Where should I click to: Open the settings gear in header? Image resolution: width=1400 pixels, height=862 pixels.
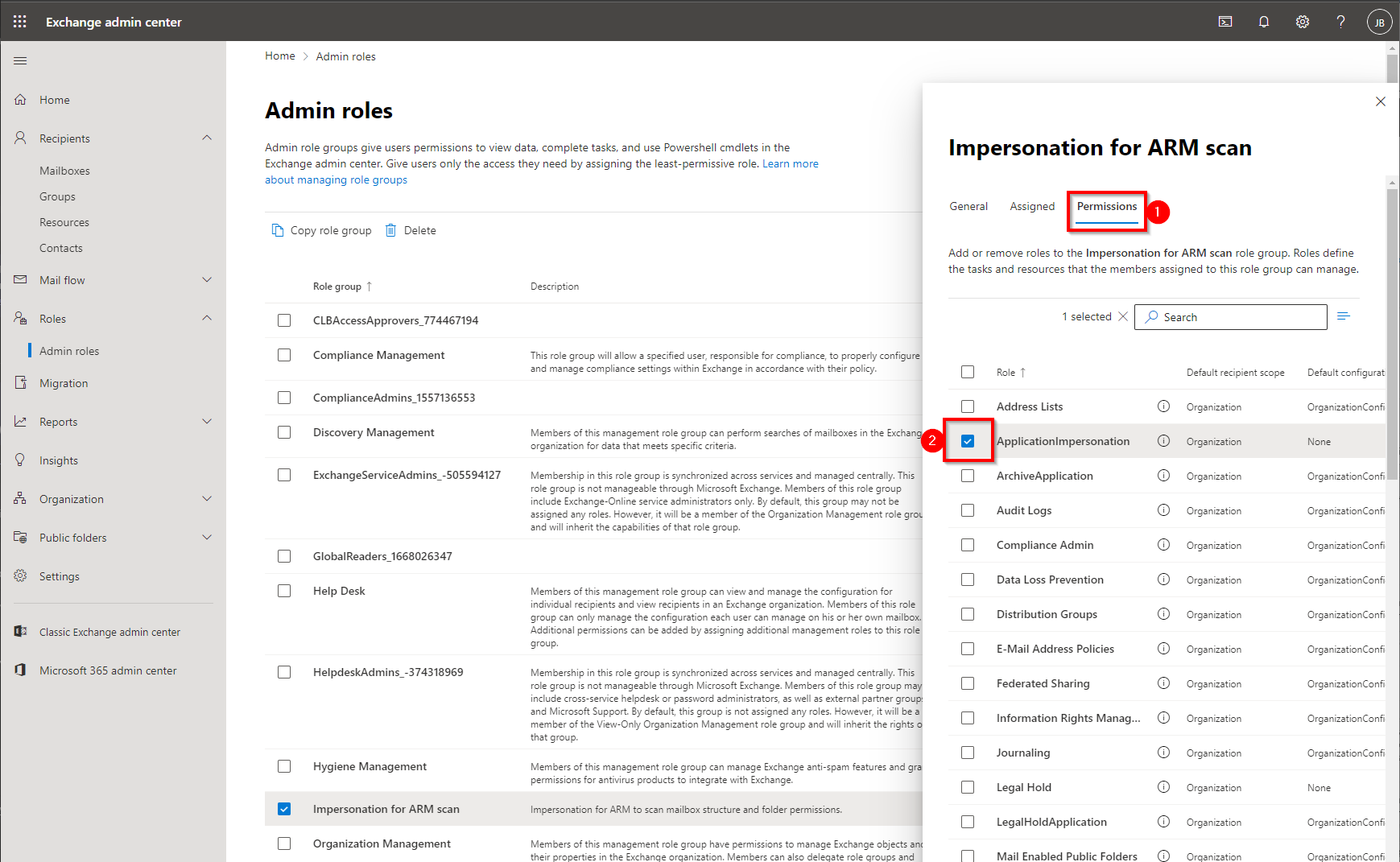(x=1303, y=22)
